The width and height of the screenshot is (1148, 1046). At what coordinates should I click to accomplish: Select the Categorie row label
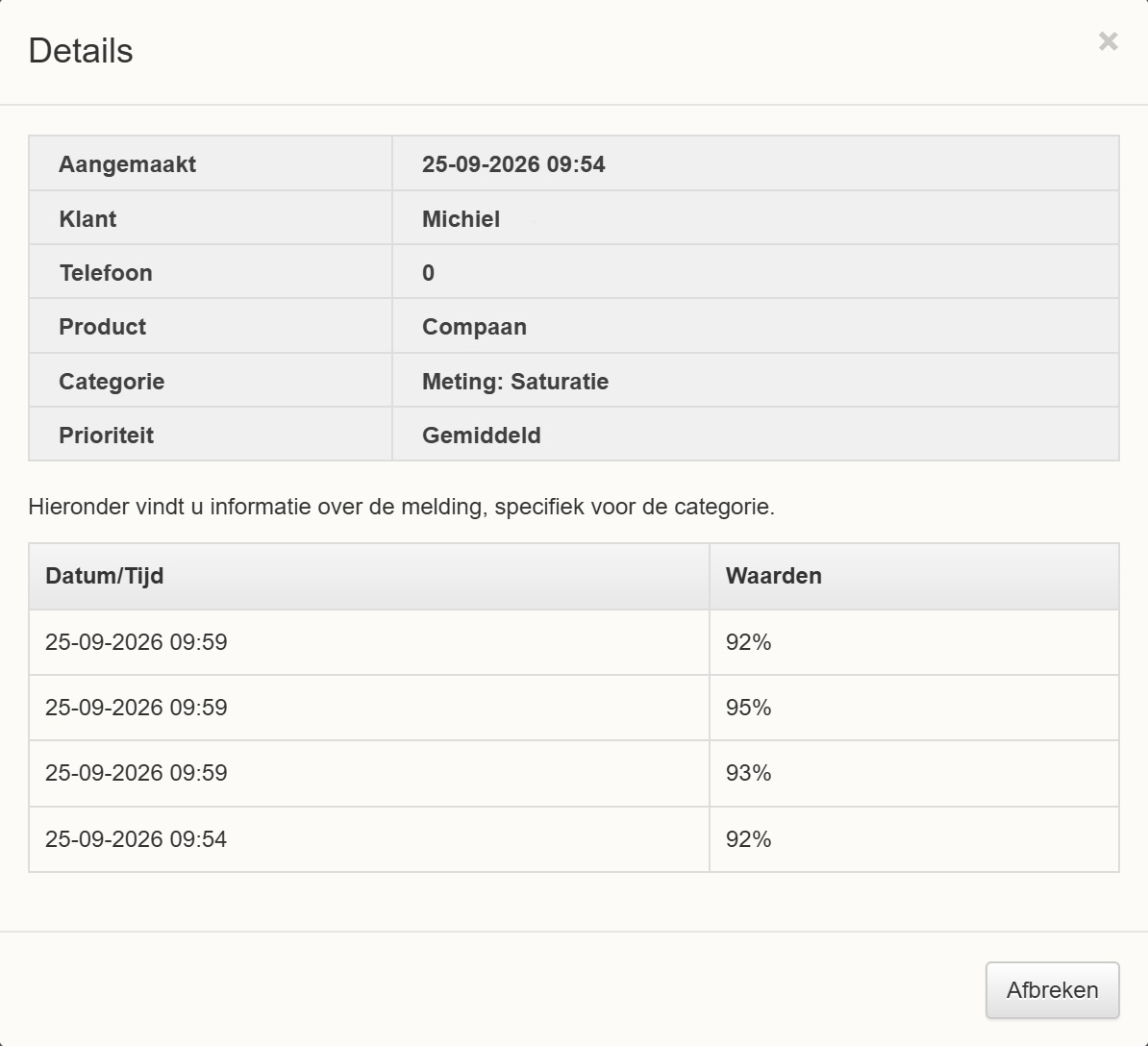[x=112, y=382]
